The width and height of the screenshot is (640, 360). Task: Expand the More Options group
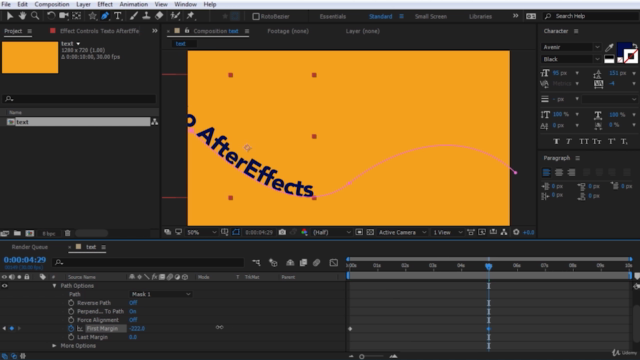click(x=54, y=346)
